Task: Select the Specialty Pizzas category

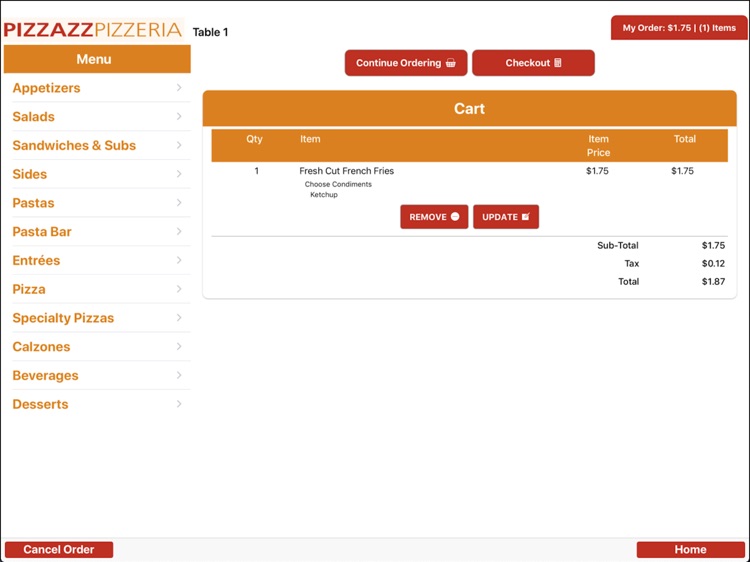Action: [x=97, y=318]
